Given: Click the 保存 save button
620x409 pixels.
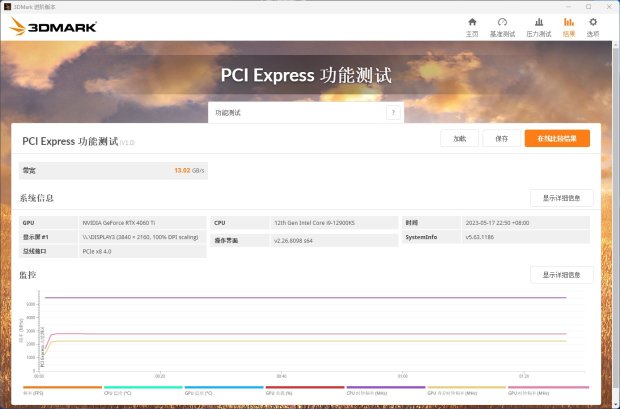Looking at the screenshot, I should point(501,138).
